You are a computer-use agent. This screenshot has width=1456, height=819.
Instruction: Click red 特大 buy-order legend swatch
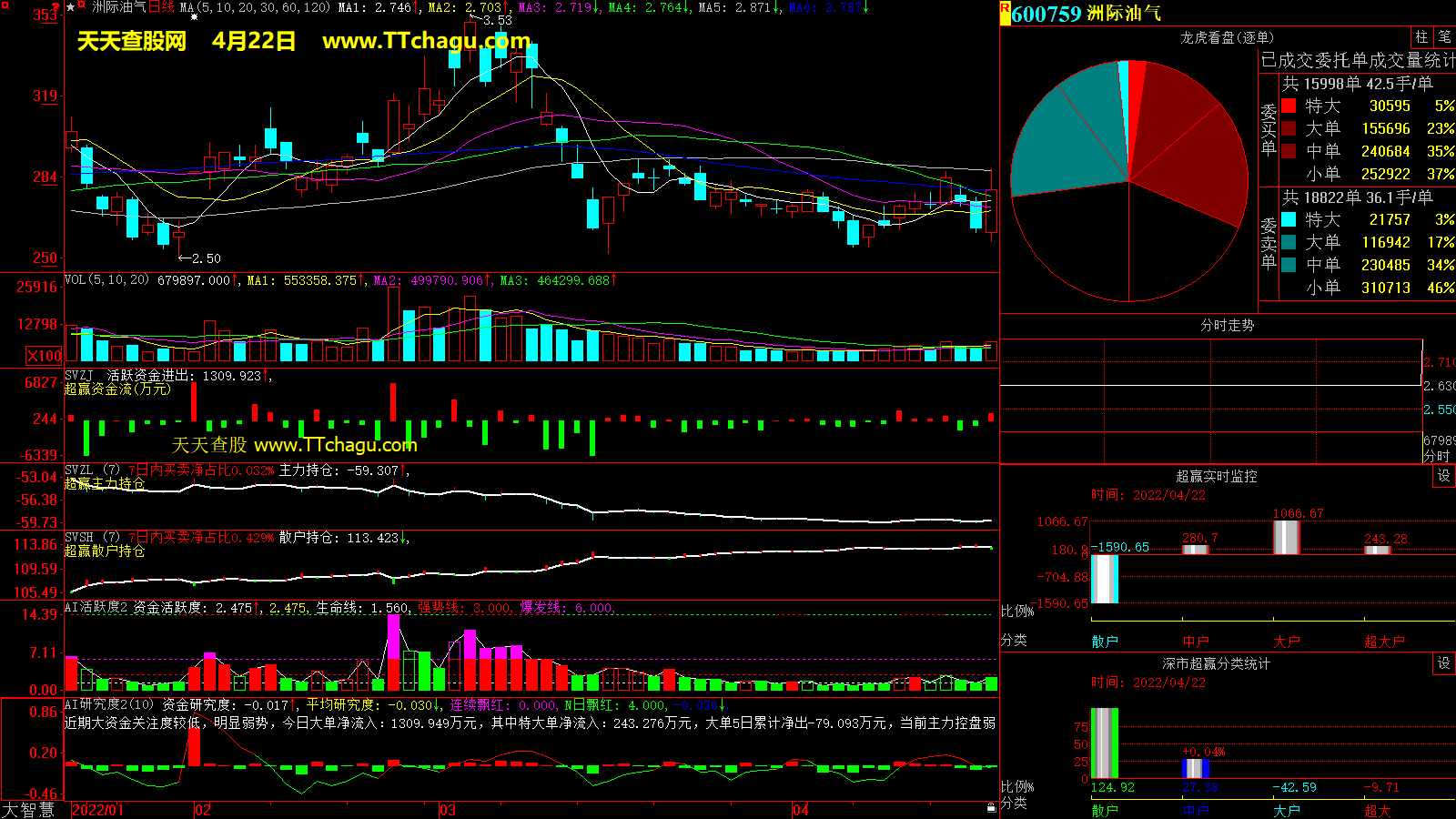1289,106
